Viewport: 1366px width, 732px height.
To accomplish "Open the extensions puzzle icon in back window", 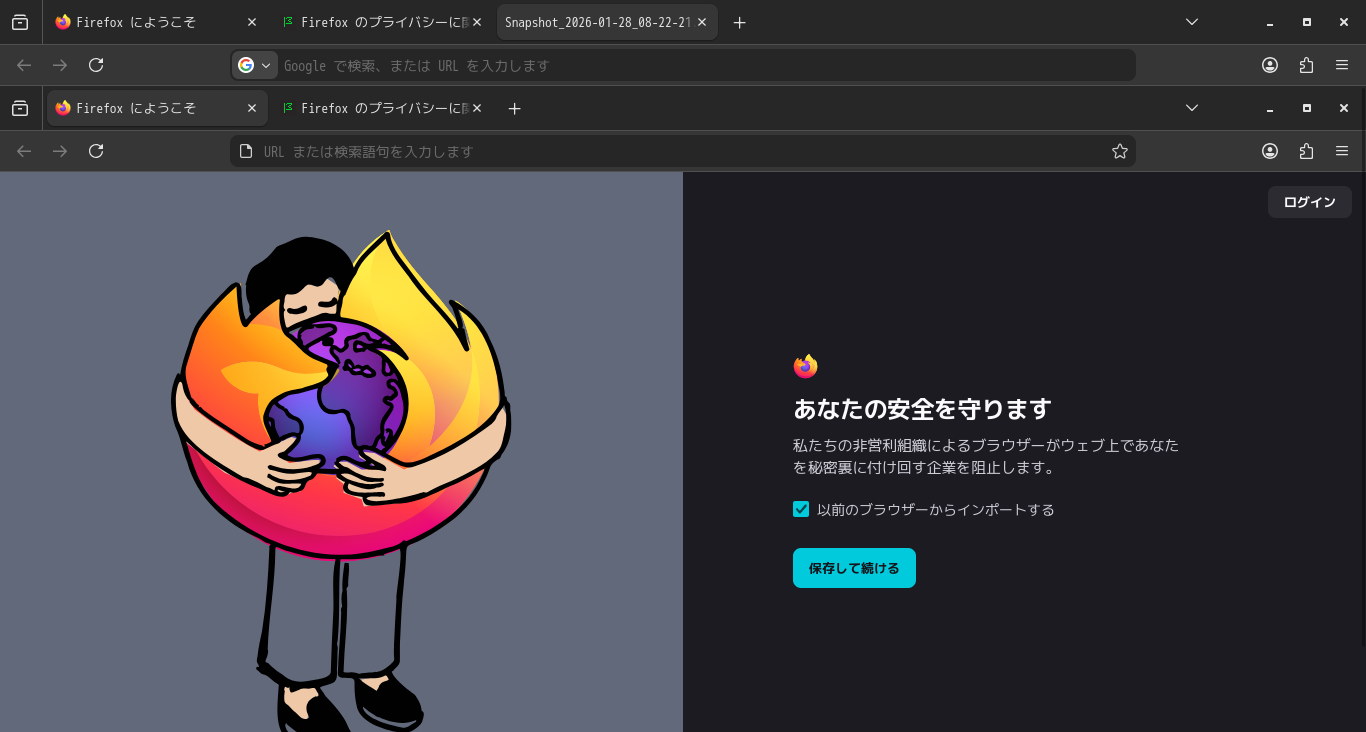I will pyautogui.click(x=1306, y=65).
